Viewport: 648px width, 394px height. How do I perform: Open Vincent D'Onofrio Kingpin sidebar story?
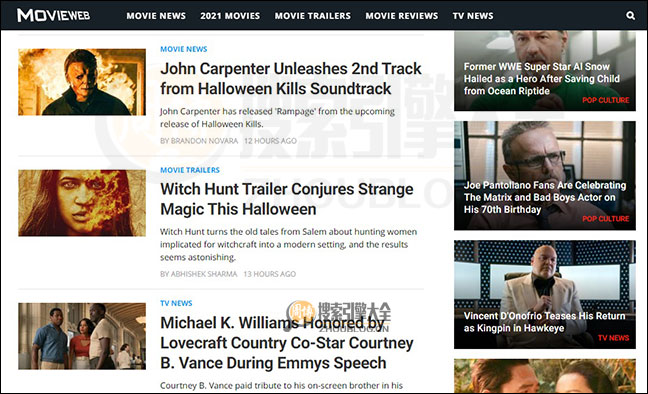point(545,294)
